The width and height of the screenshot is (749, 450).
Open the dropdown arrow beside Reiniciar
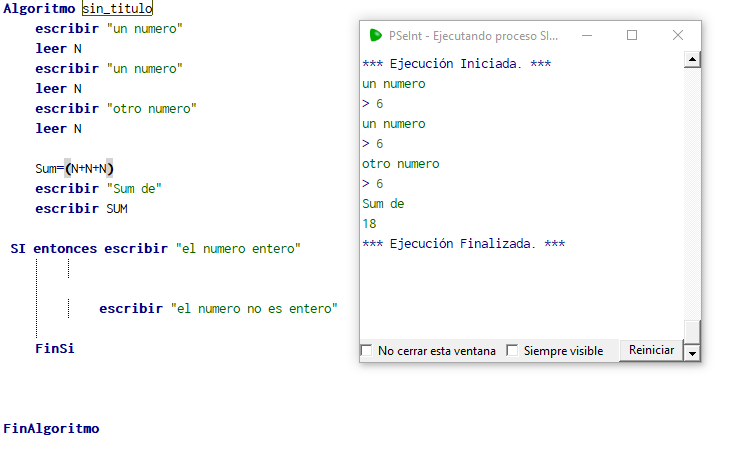(x=692, y=352)
